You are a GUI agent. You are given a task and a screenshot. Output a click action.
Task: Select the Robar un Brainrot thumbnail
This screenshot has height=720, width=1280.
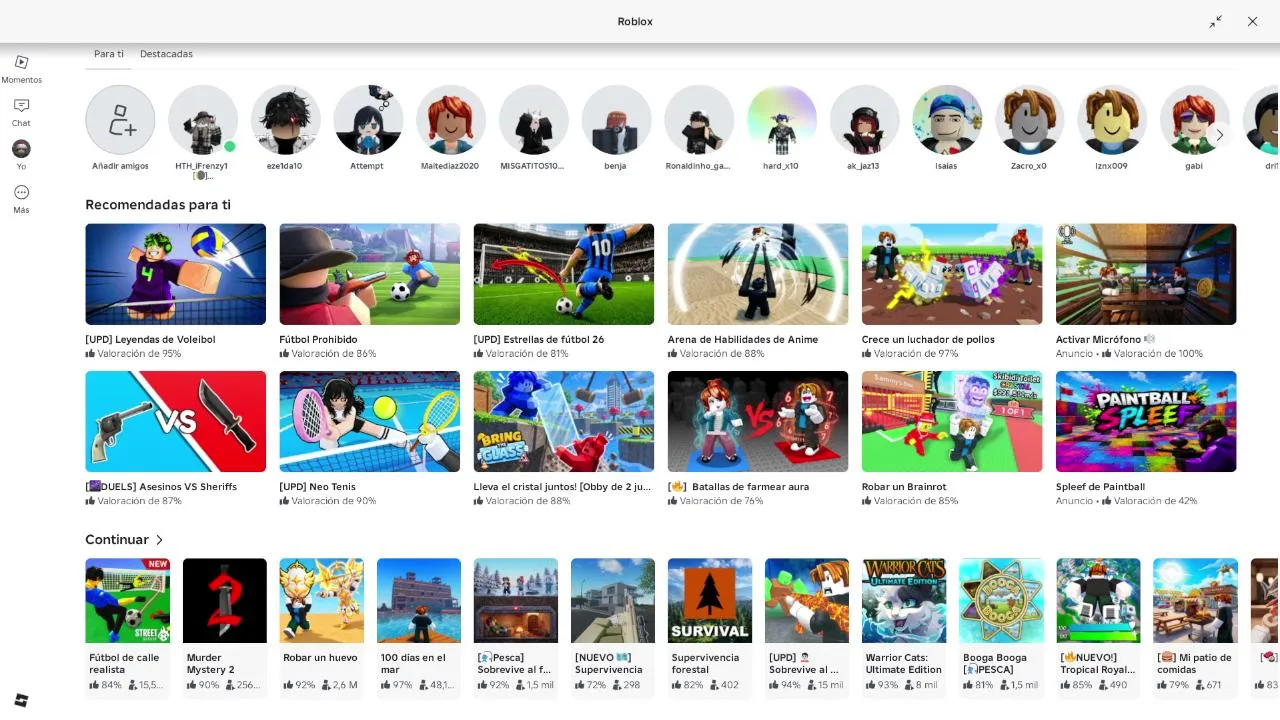[952, 421]
